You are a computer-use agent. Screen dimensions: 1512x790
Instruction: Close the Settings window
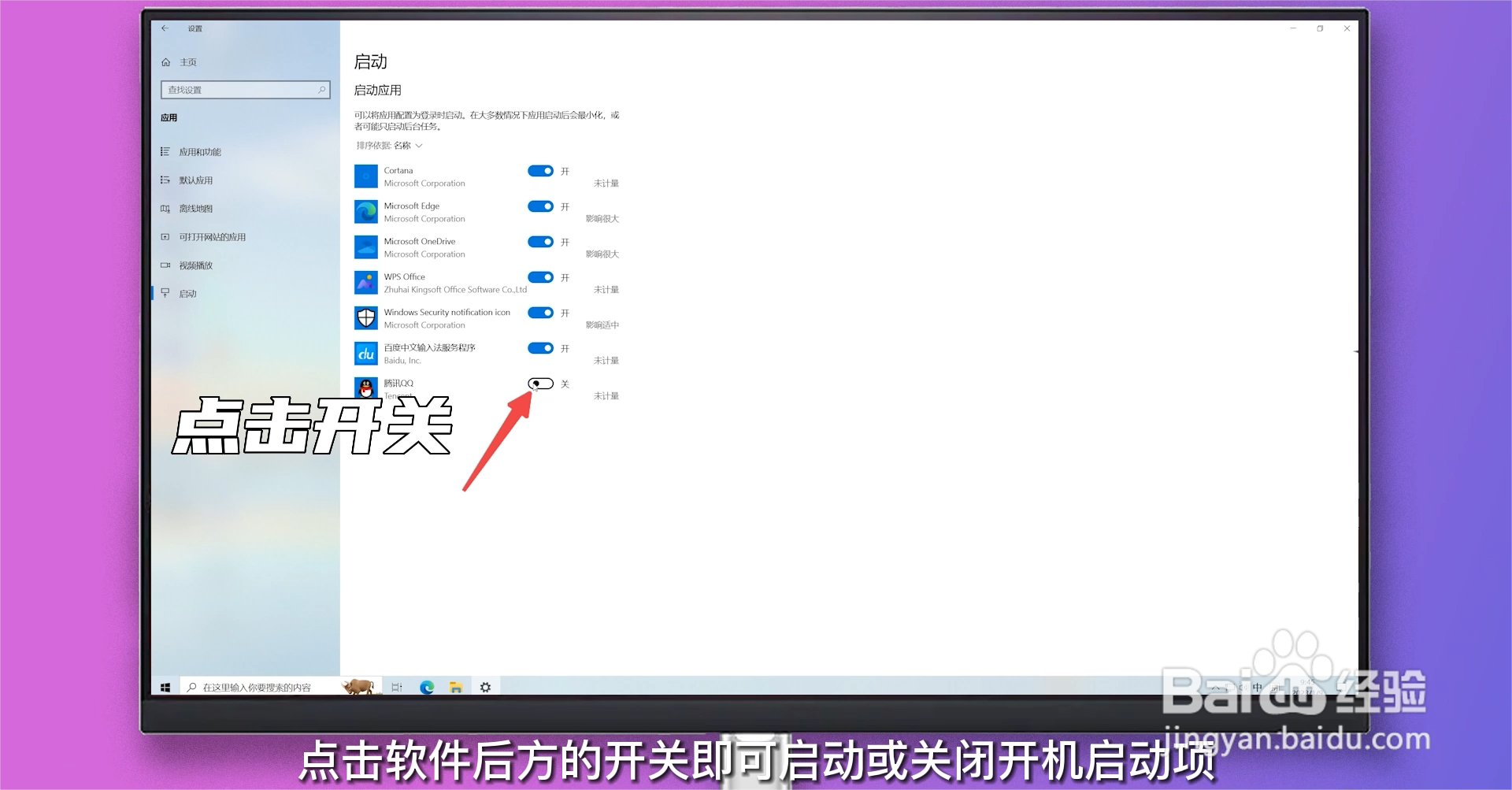(1347, 28)
